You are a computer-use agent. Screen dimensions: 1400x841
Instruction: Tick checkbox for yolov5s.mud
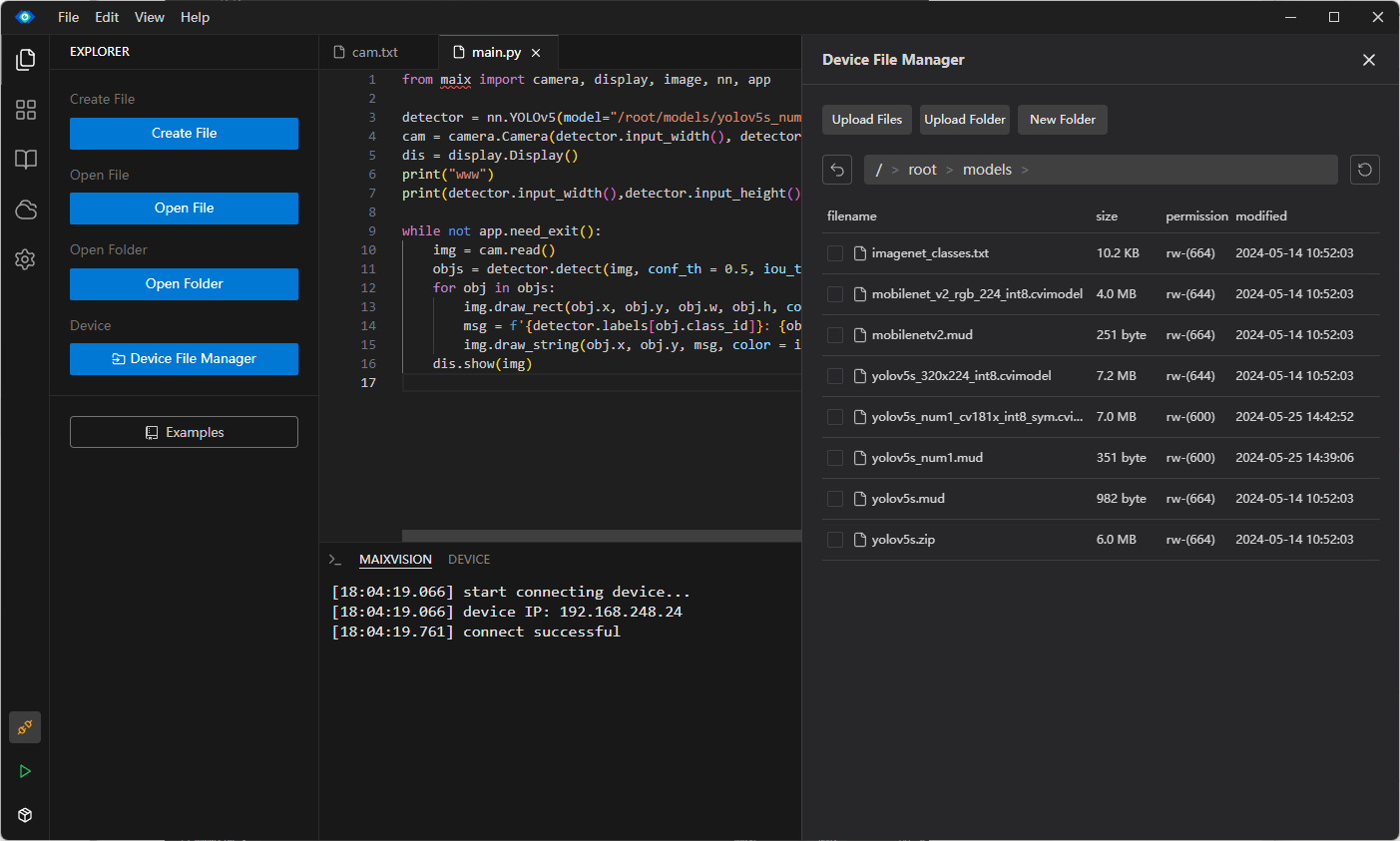point(835,499)
